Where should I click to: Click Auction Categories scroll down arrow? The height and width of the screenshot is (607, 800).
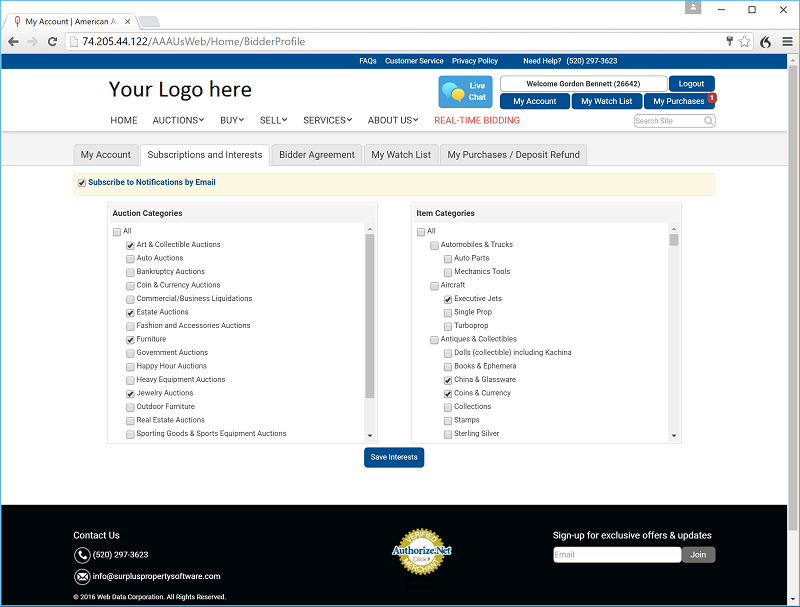(370, 436)
